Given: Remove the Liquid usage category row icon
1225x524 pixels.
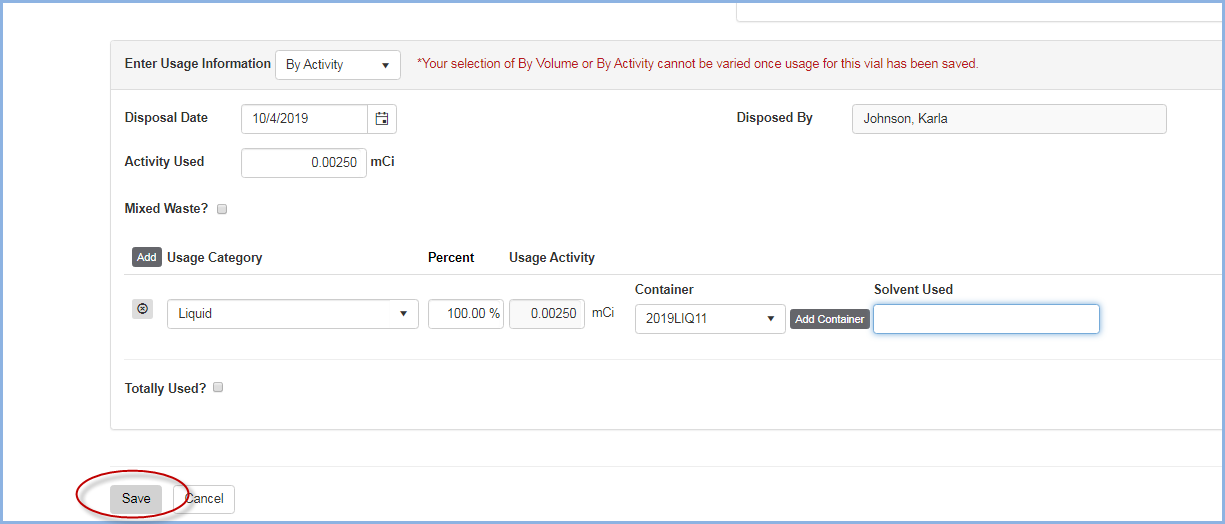Looking at the screenshot, I should pos(142,310).
